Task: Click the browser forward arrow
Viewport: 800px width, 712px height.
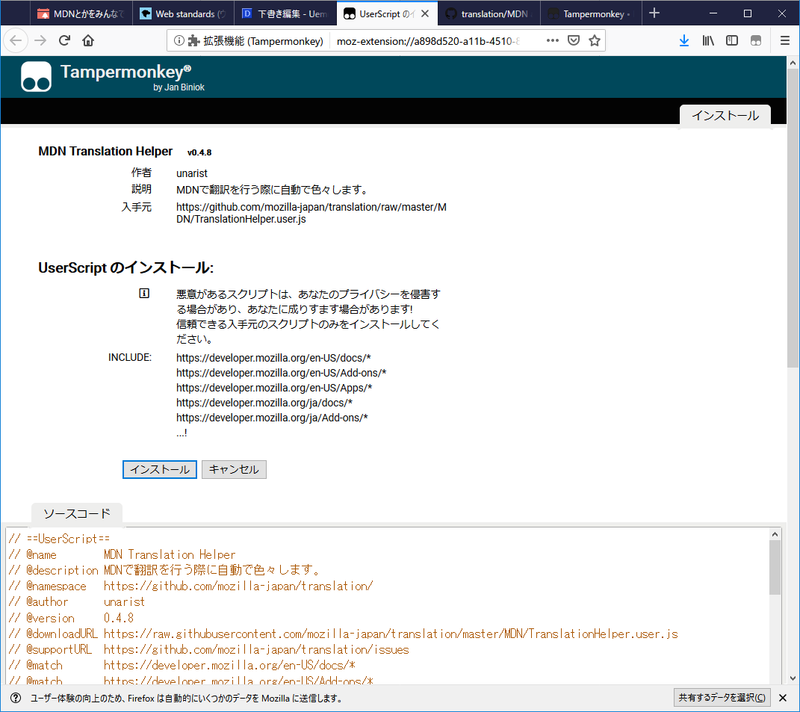Action: pyautogui.click(x=40, y=41)
